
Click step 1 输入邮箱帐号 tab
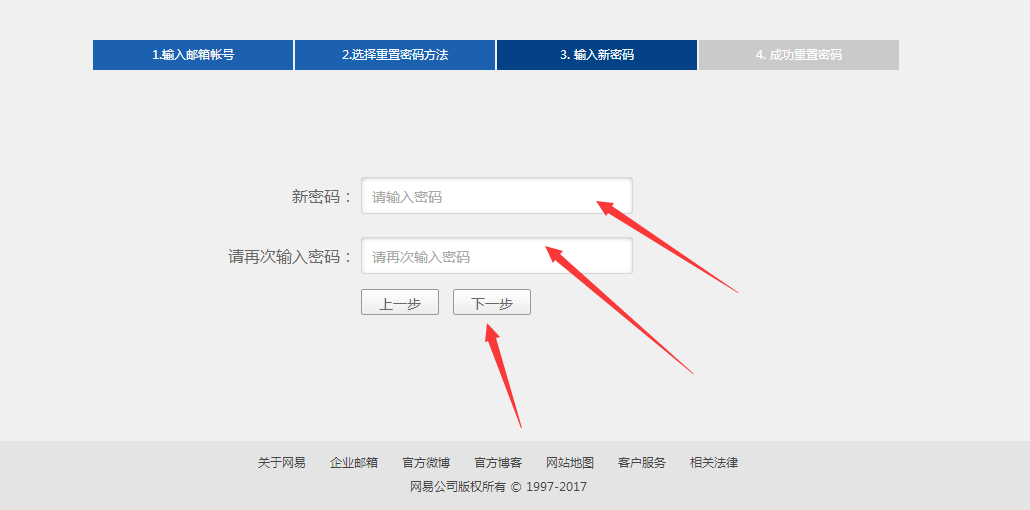coord(193,55)
